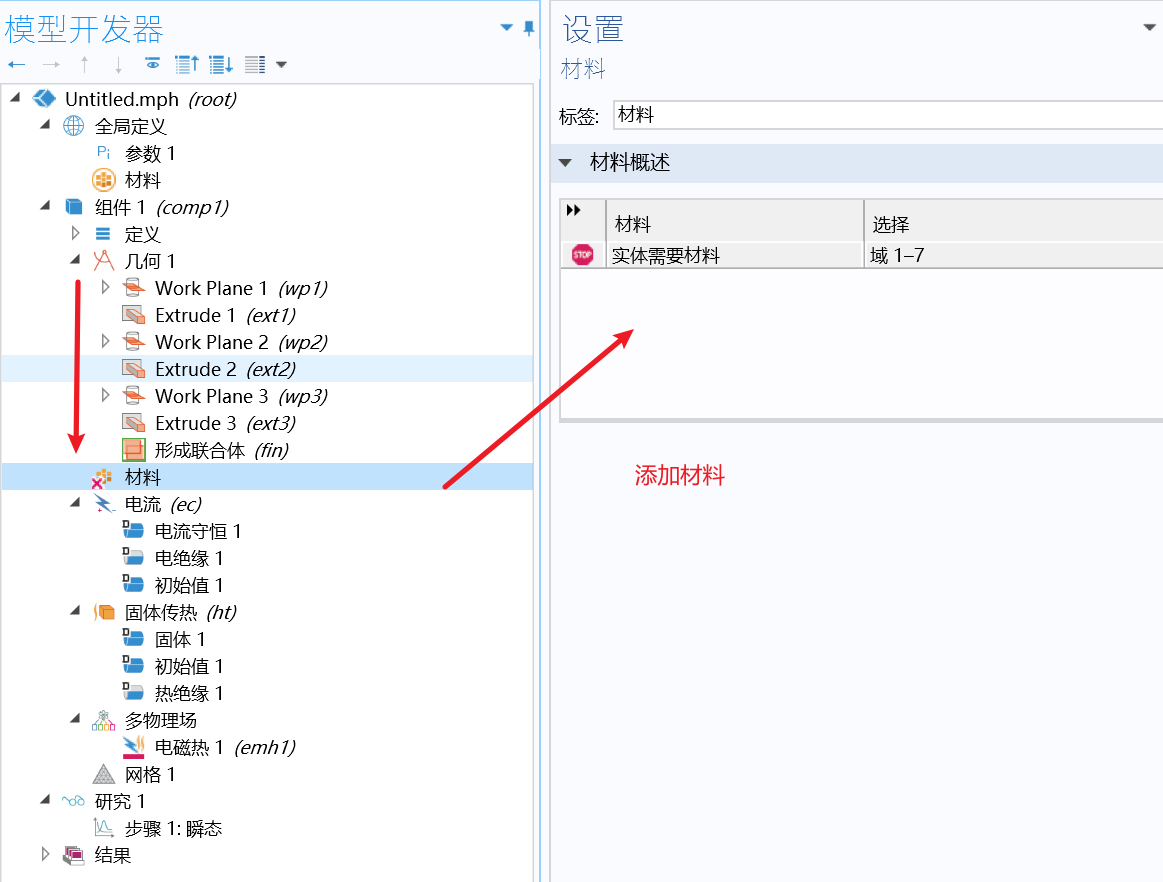Click the 网格 1 mesh icon

[104, 774]
